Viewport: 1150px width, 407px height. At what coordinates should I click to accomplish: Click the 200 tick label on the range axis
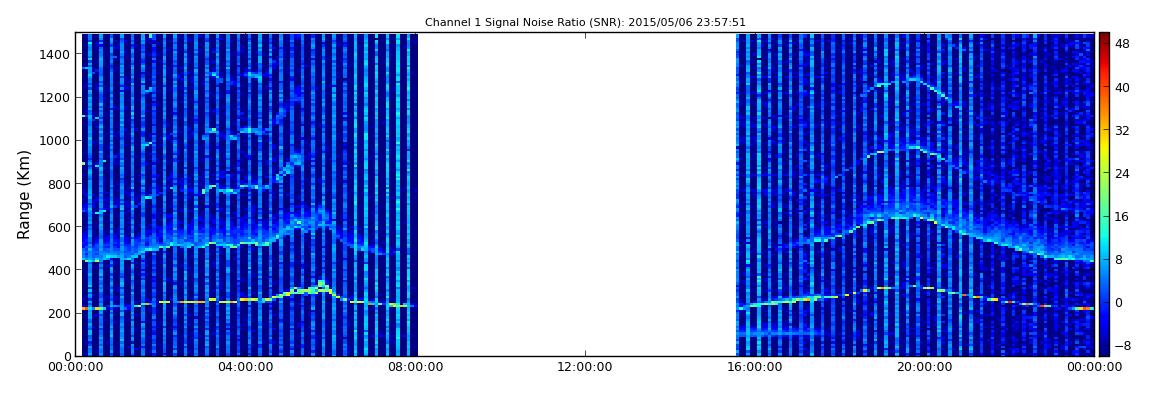59,314
